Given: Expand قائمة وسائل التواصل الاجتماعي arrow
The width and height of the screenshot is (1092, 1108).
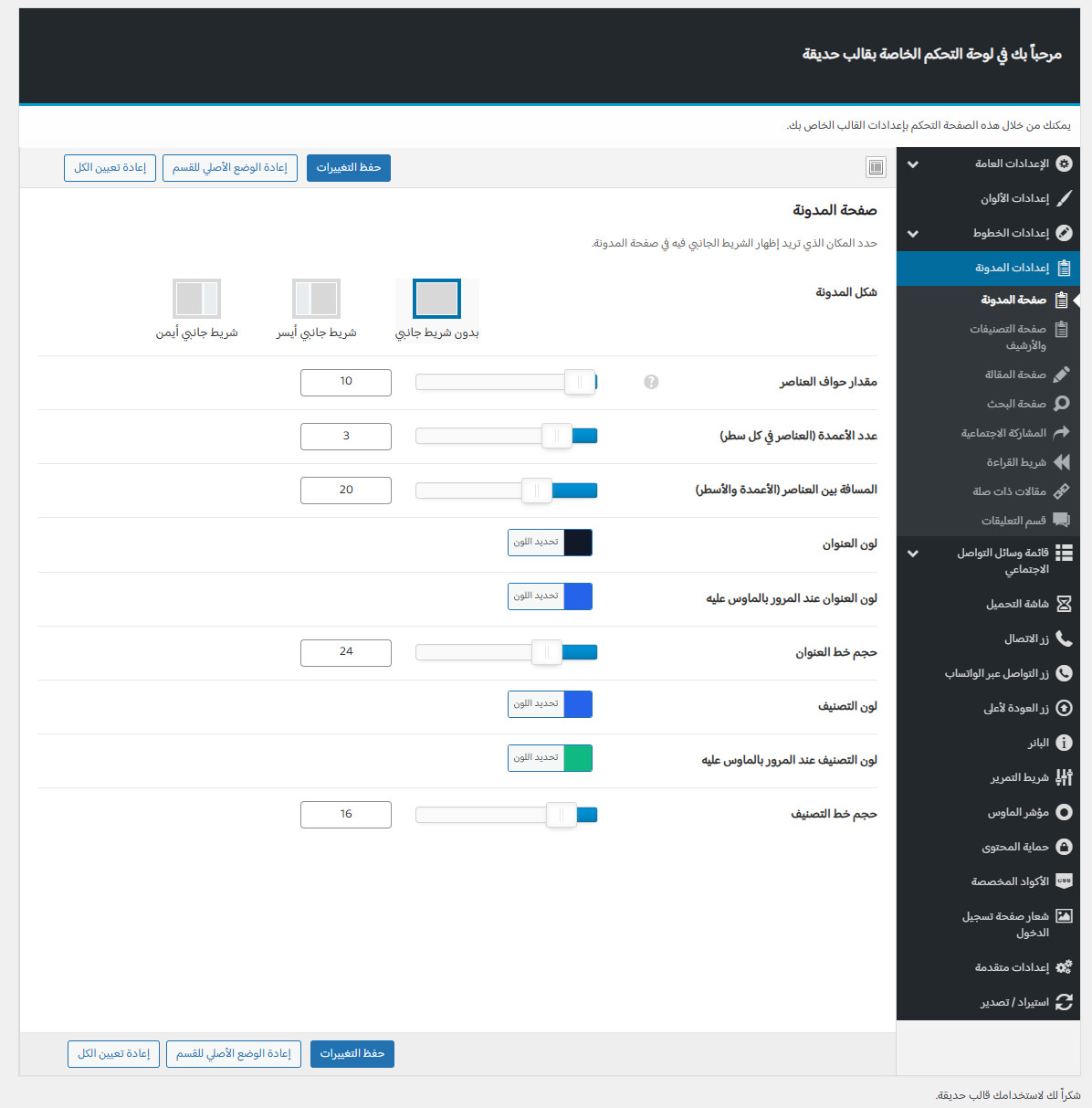Looking at the screenshot, I should click(913, 554).
